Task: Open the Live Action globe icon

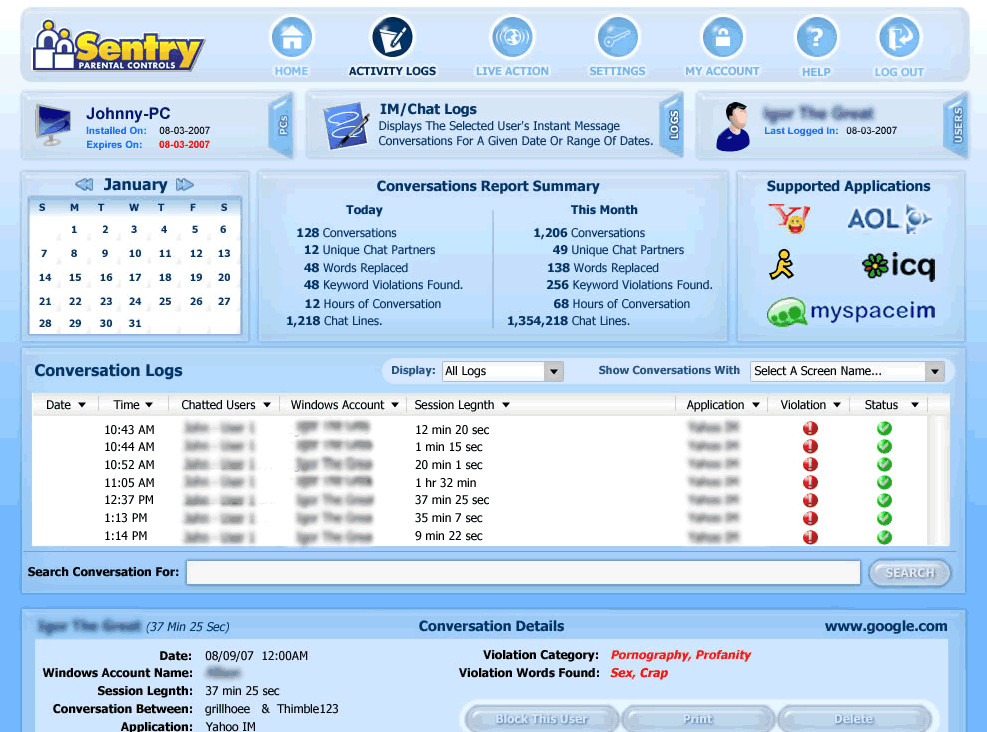Action: tap(512, 37)
